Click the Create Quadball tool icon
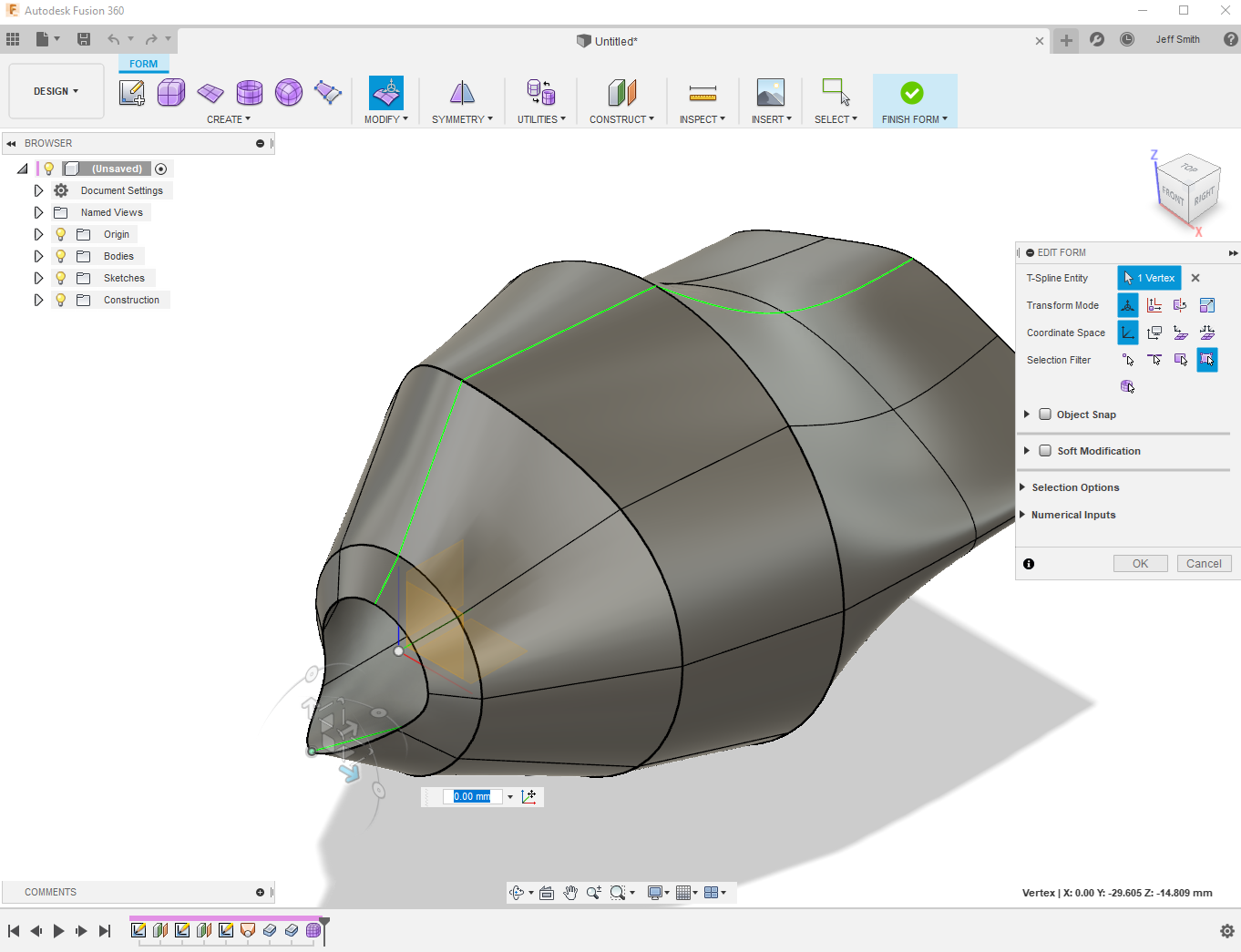The image size is (1241, 952). (289, 92)
